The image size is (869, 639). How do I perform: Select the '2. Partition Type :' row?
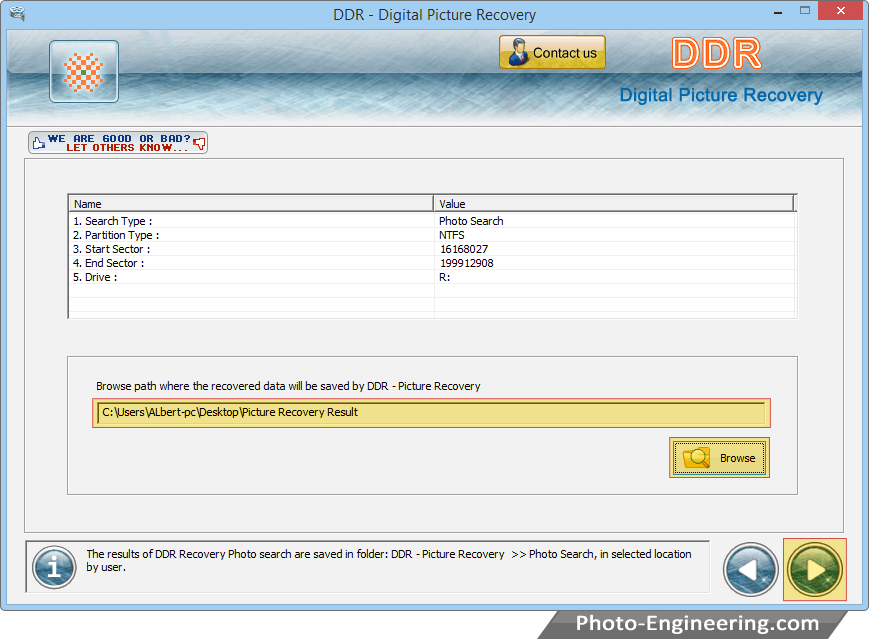tap(432, 235)
